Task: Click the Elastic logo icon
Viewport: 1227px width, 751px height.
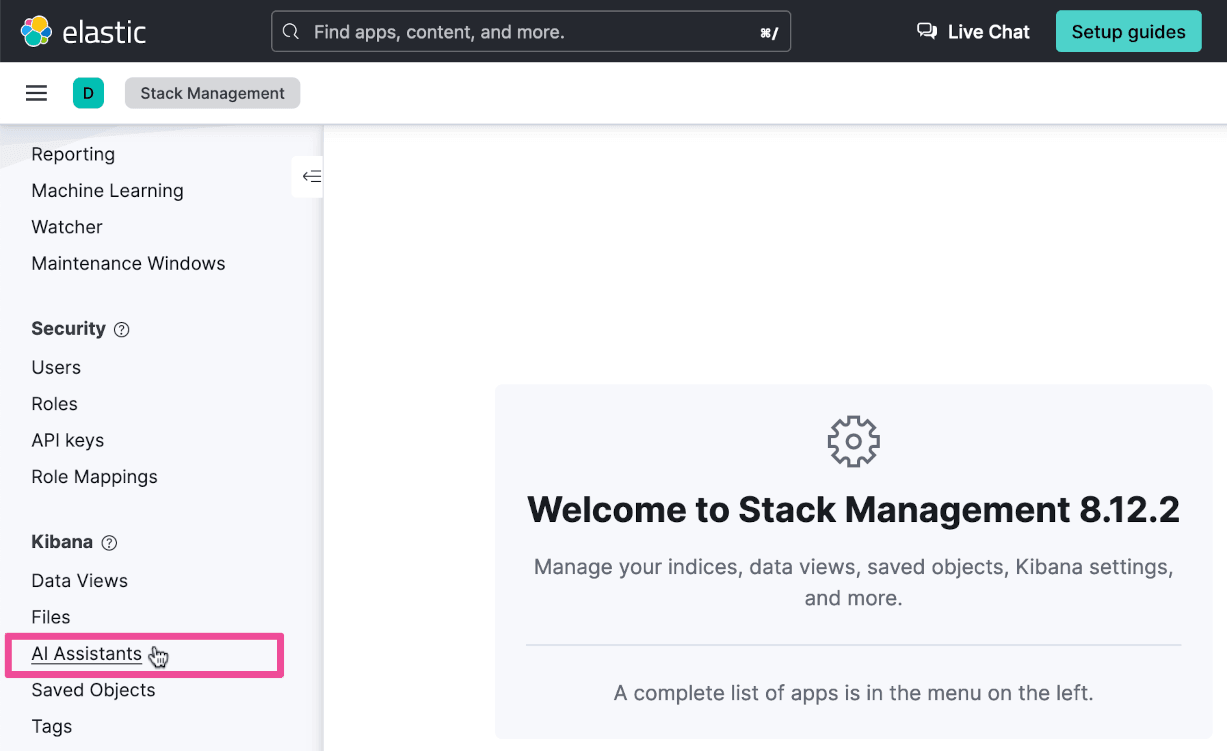Action: [x=37, y=32]
